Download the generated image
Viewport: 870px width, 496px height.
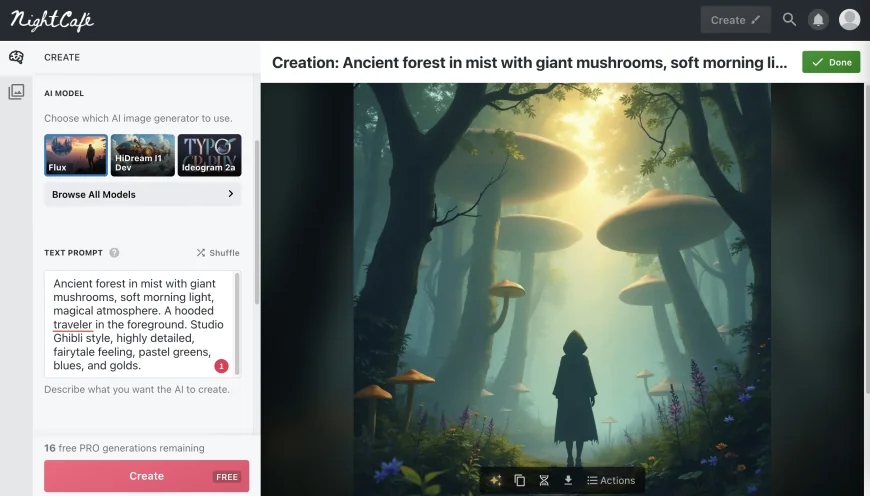568,480
